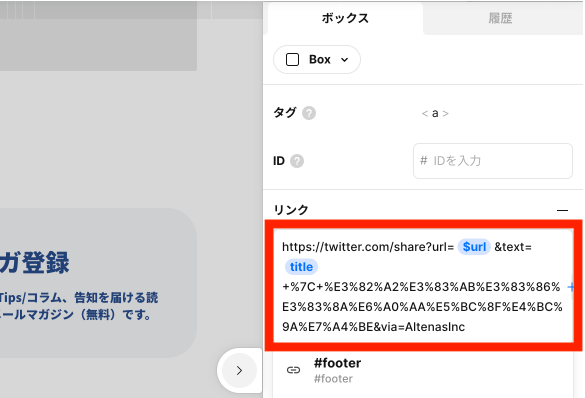Image resolution: width=585 pixels, height=398 pixels.
Task: Open the Box element type dropdown
Action: (x=317, y=59)
